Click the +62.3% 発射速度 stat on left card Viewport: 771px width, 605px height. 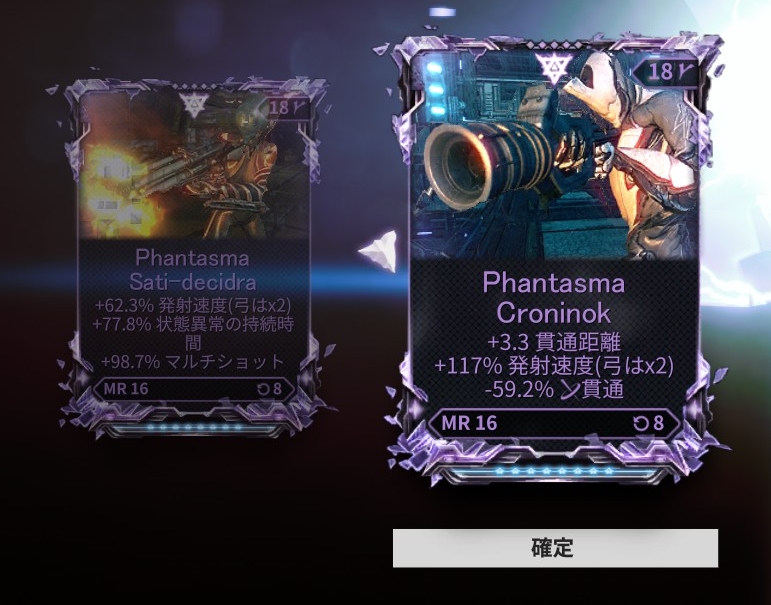[193, 305]
